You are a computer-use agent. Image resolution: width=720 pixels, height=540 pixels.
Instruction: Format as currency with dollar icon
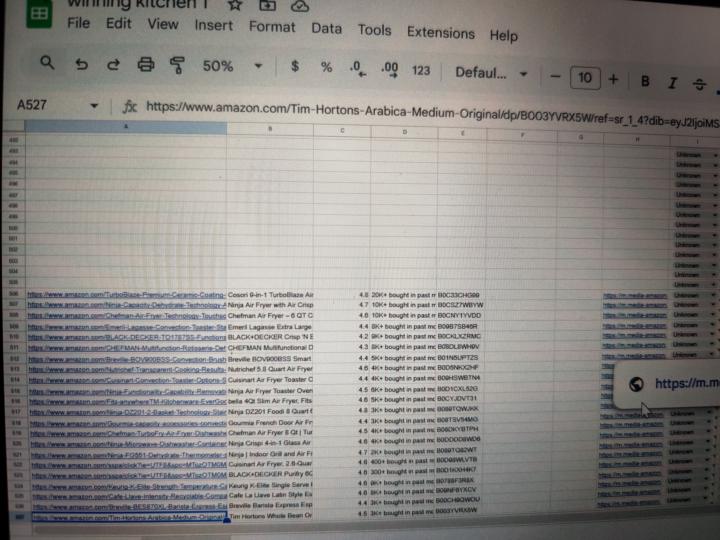pyautogui.click(x=295, y=67)
